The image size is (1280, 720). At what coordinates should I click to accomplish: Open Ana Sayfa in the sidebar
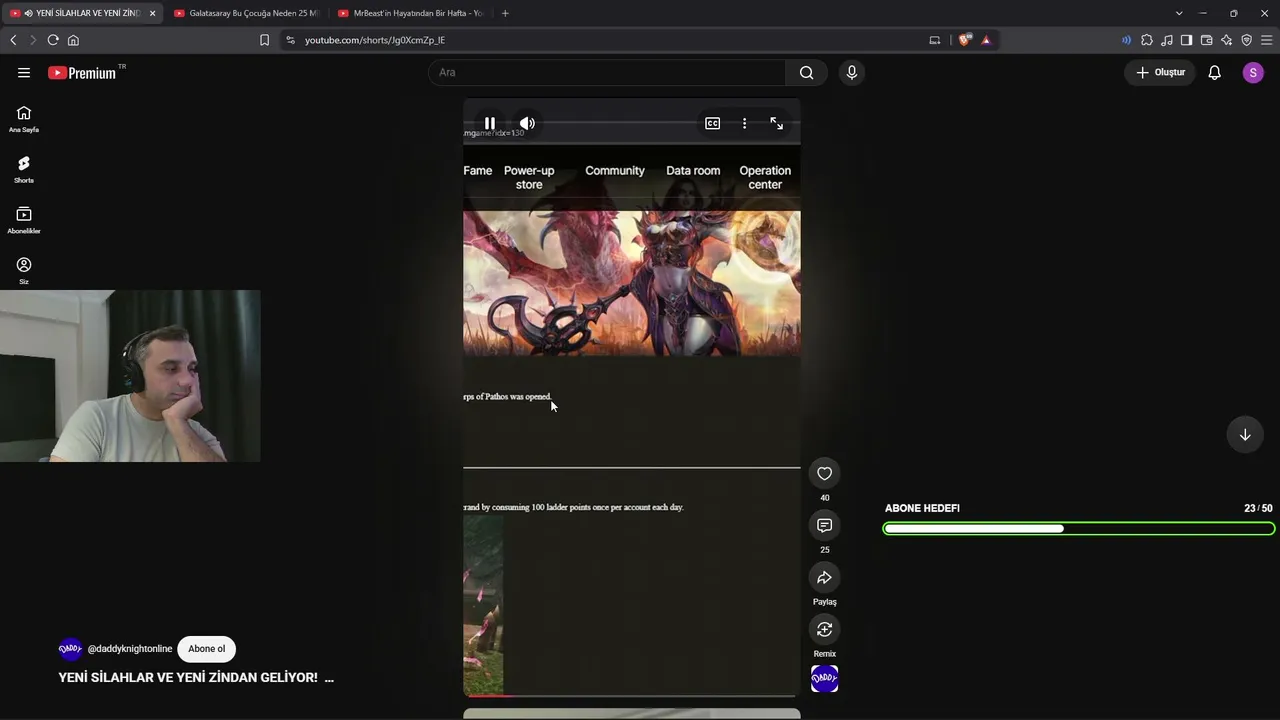24,119
